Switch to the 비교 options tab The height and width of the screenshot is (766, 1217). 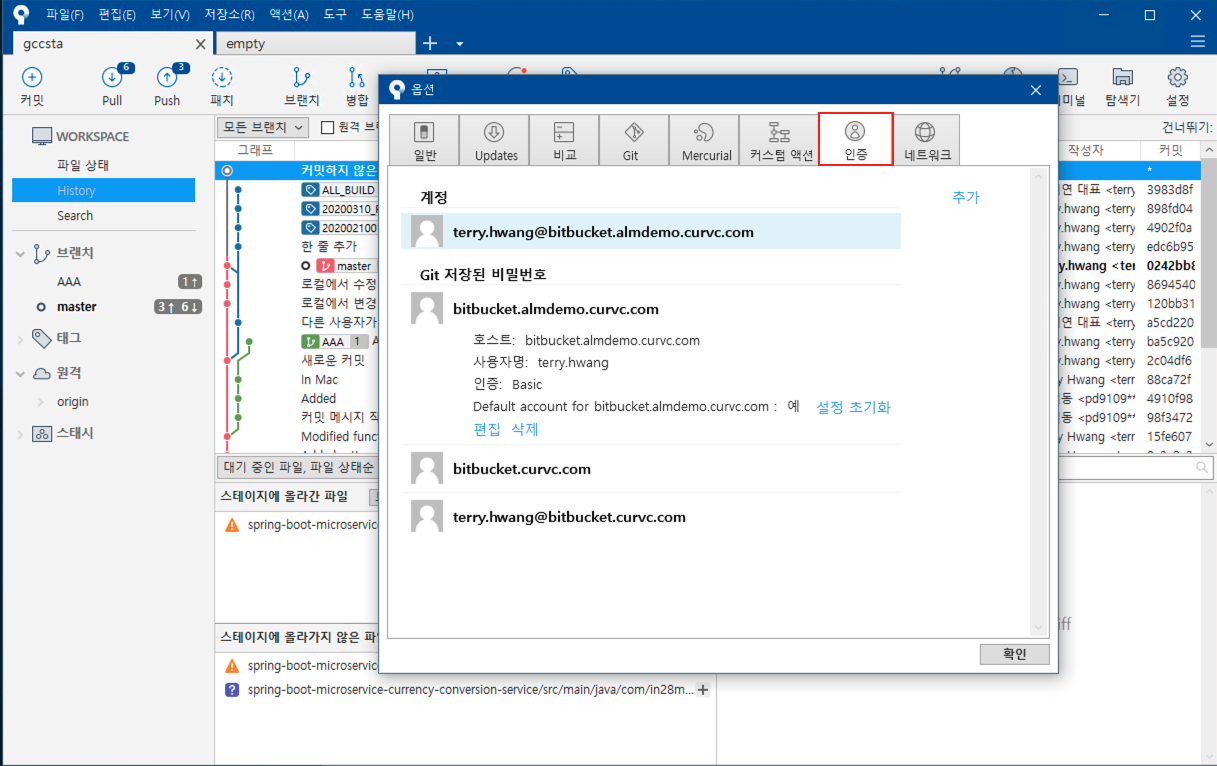[564, 140]
